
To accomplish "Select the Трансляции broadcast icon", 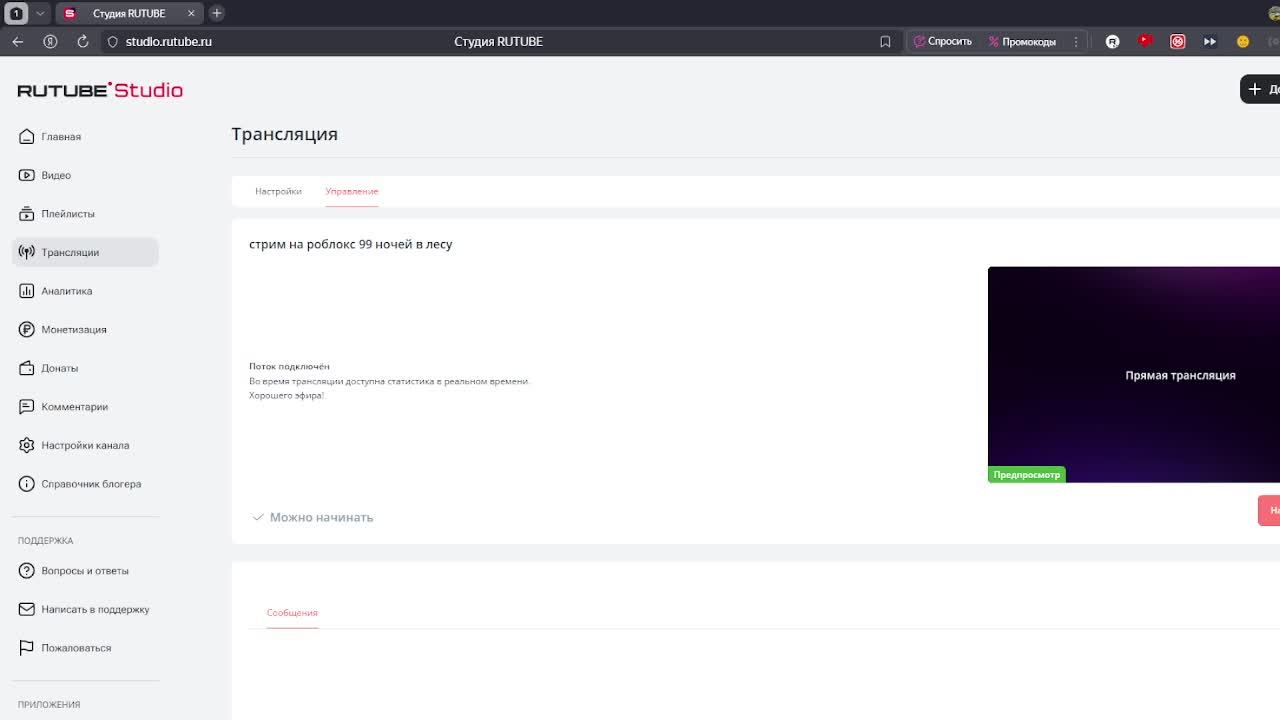I will [x=26, y=252].
